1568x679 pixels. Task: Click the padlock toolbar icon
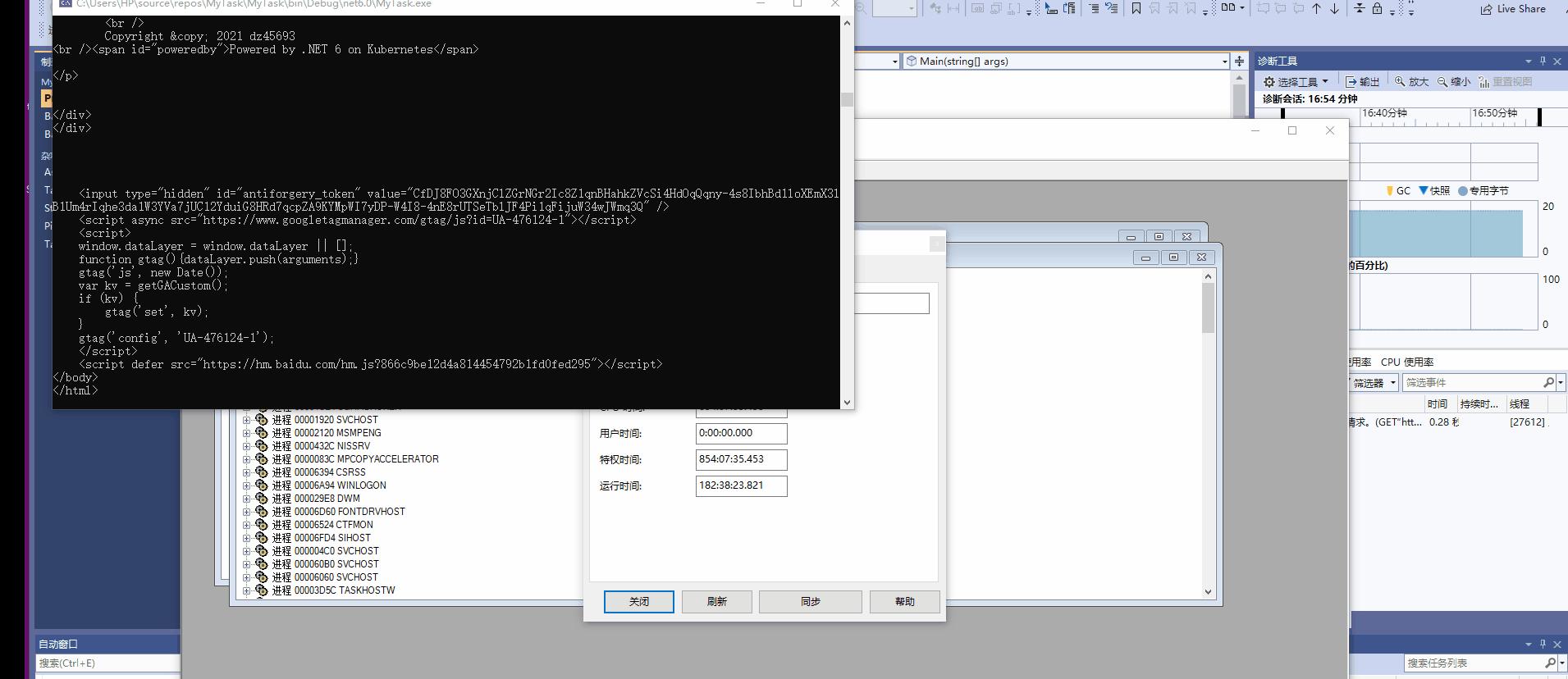click(1378, 8)
